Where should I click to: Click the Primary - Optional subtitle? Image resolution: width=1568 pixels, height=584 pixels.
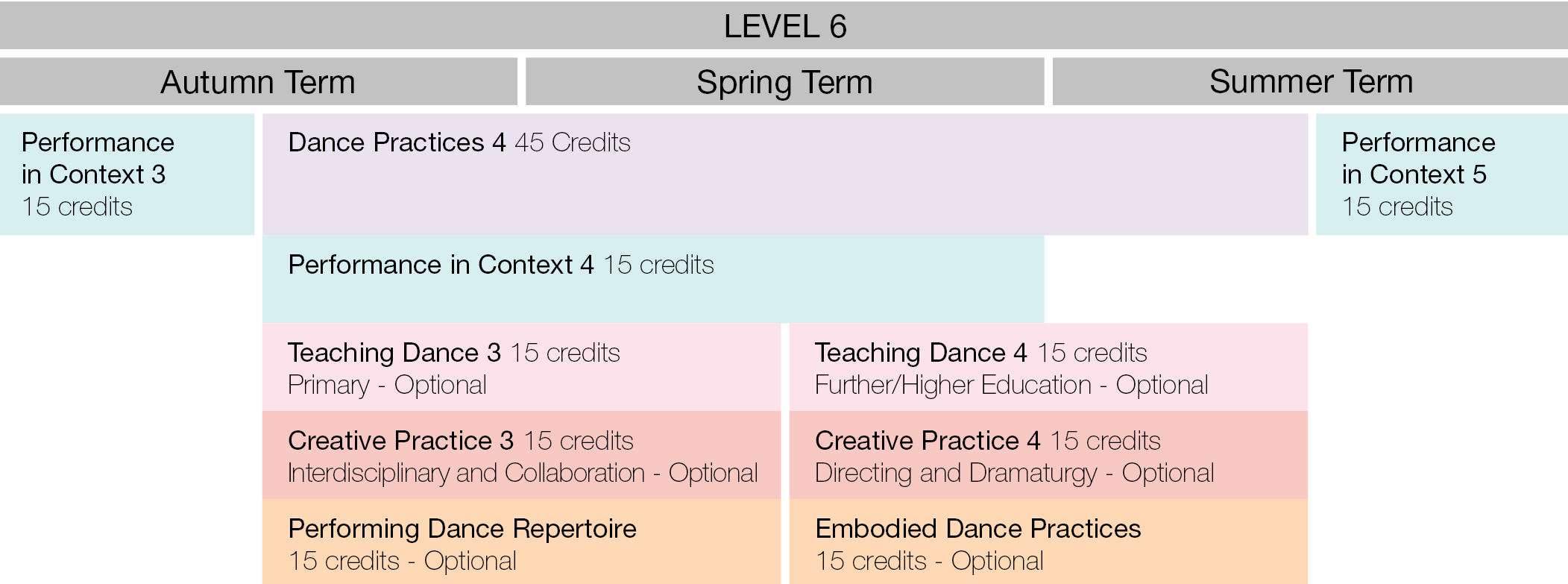point(387,386)
